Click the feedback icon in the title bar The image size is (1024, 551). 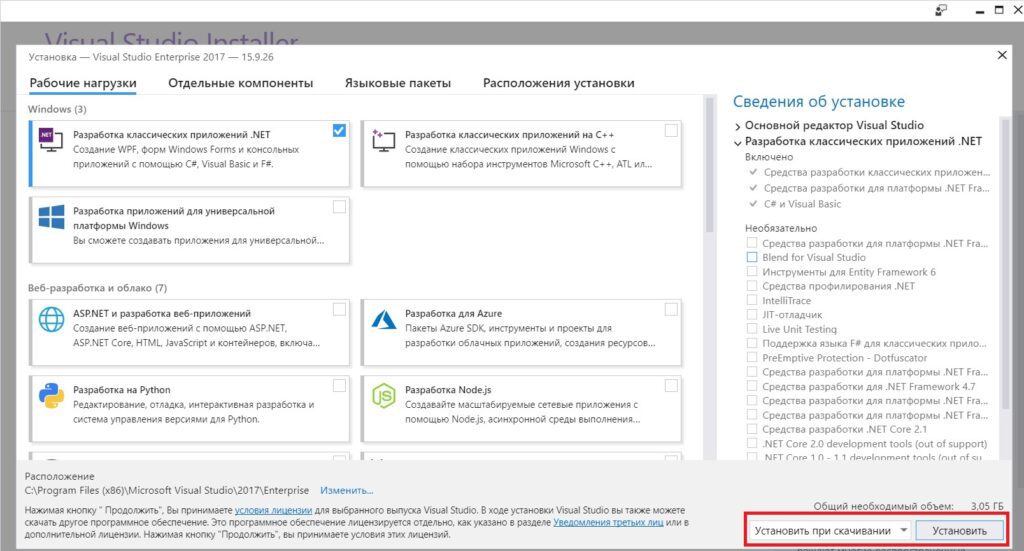(941, 10)
